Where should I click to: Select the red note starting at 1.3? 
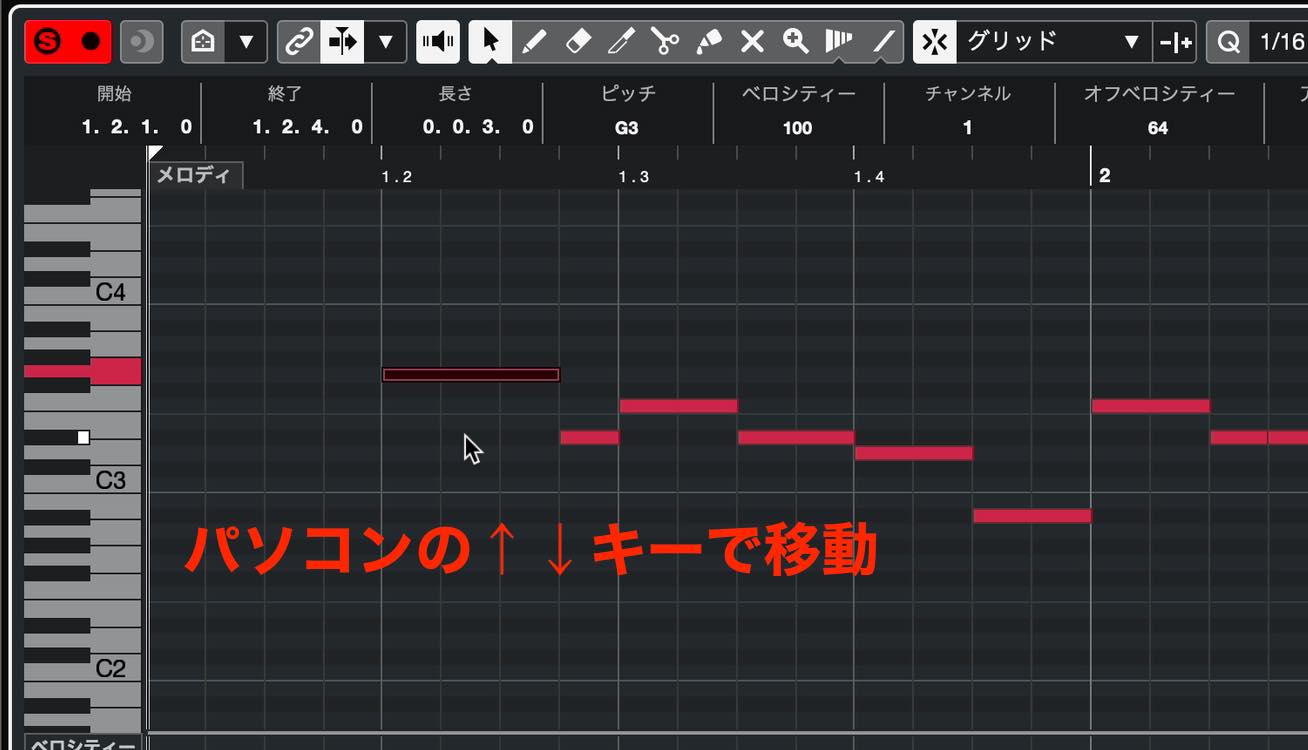[x=678, y=406]
